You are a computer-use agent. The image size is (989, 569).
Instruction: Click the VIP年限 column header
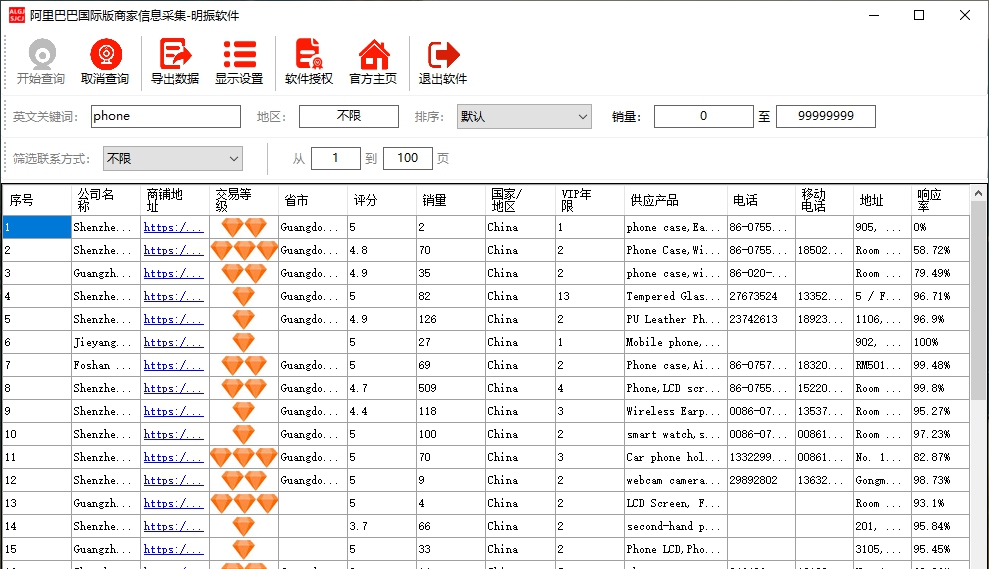[x=589, y=201]
